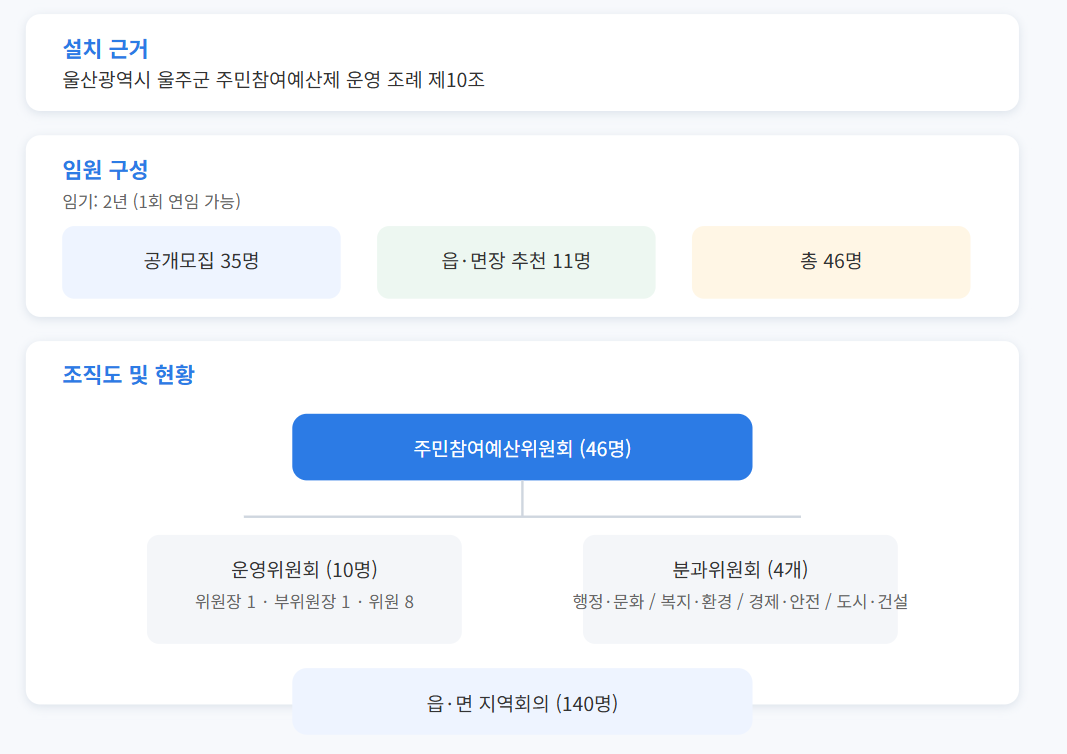Image resolution: width=1067 pixels, height=754 pixels.
Task: Open the 운영위원회 (10명) card
Action: click(x=304, y=589)
